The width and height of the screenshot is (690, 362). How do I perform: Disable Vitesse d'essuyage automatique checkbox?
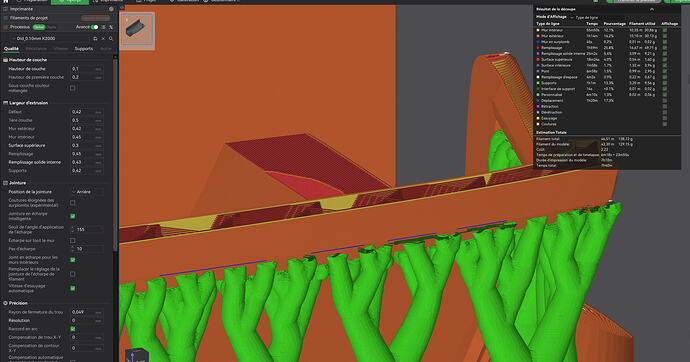click(73, 288)
